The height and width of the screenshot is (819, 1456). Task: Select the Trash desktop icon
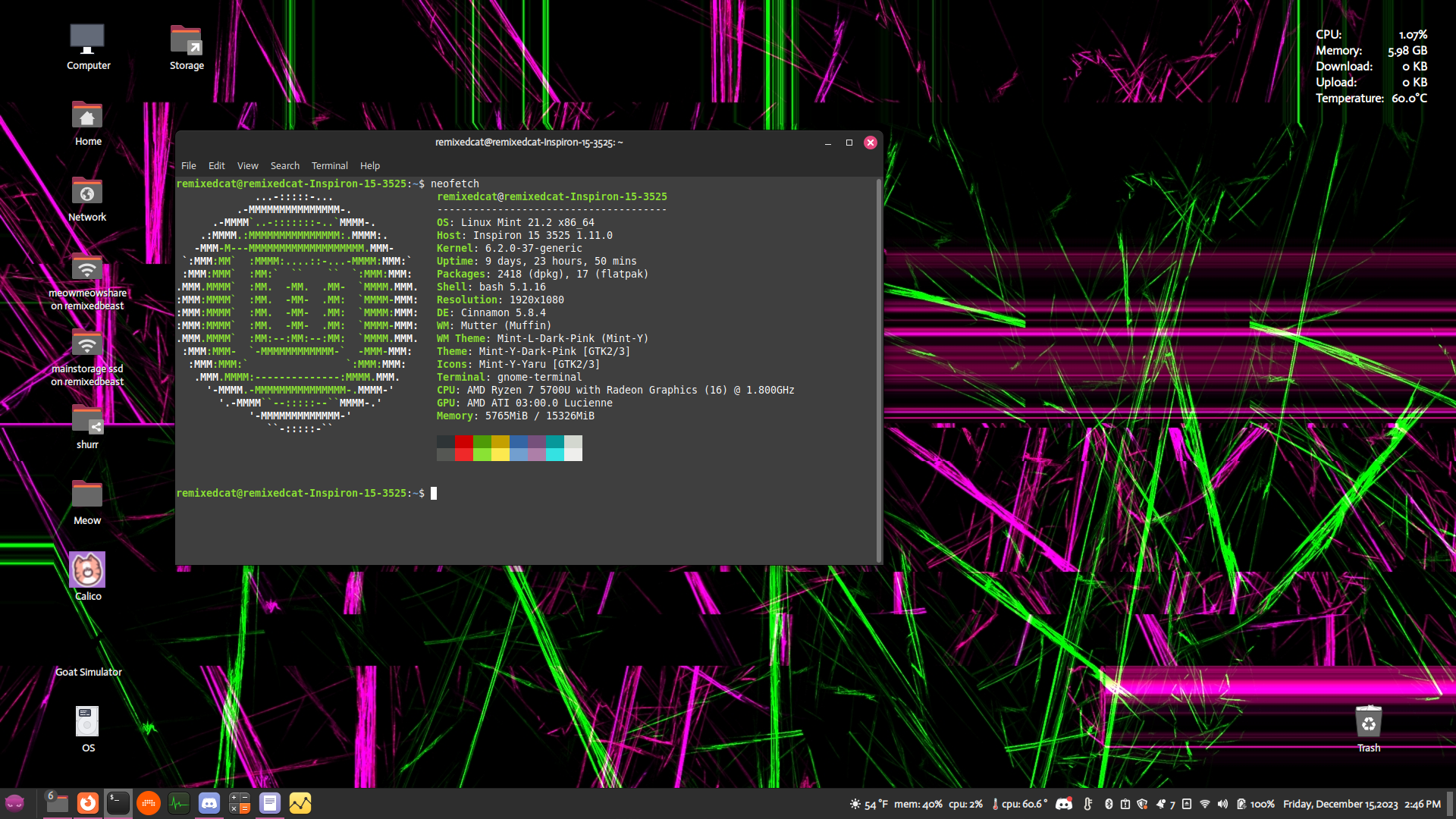click(1369, 728)
